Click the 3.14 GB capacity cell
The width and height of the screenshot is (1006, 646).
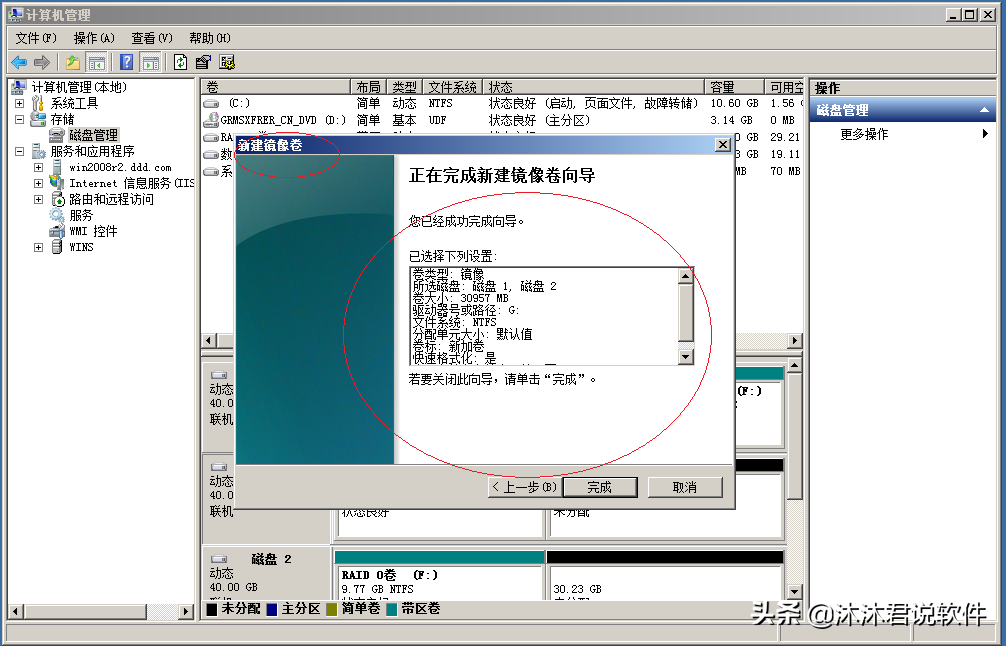pos(731,120)
